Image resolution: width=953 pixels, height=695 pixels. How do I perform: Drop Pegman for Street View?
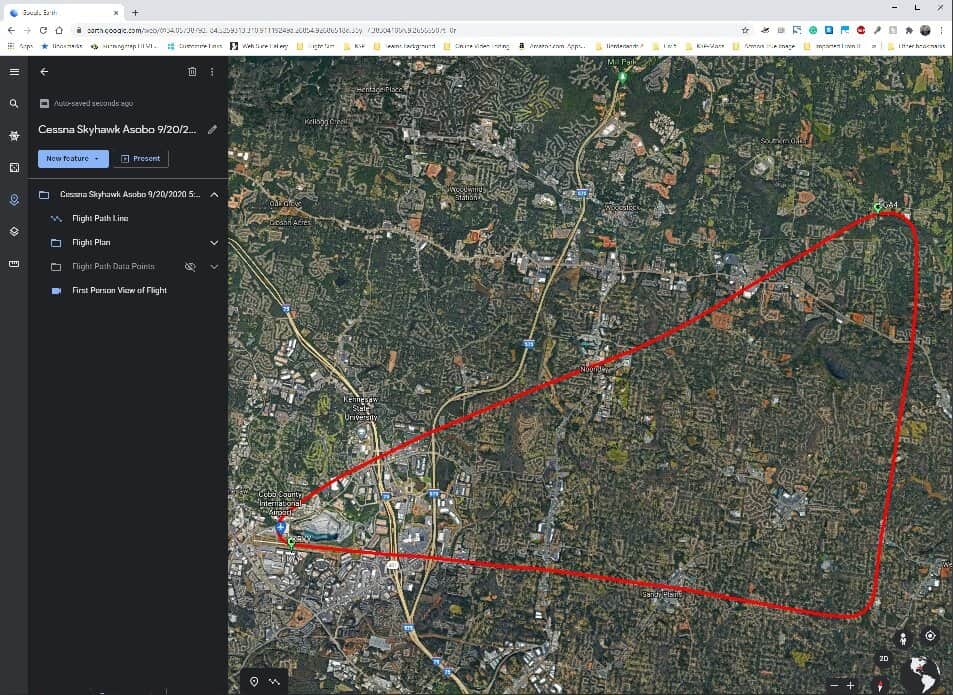pyautogui.click(x=904, y=637)
